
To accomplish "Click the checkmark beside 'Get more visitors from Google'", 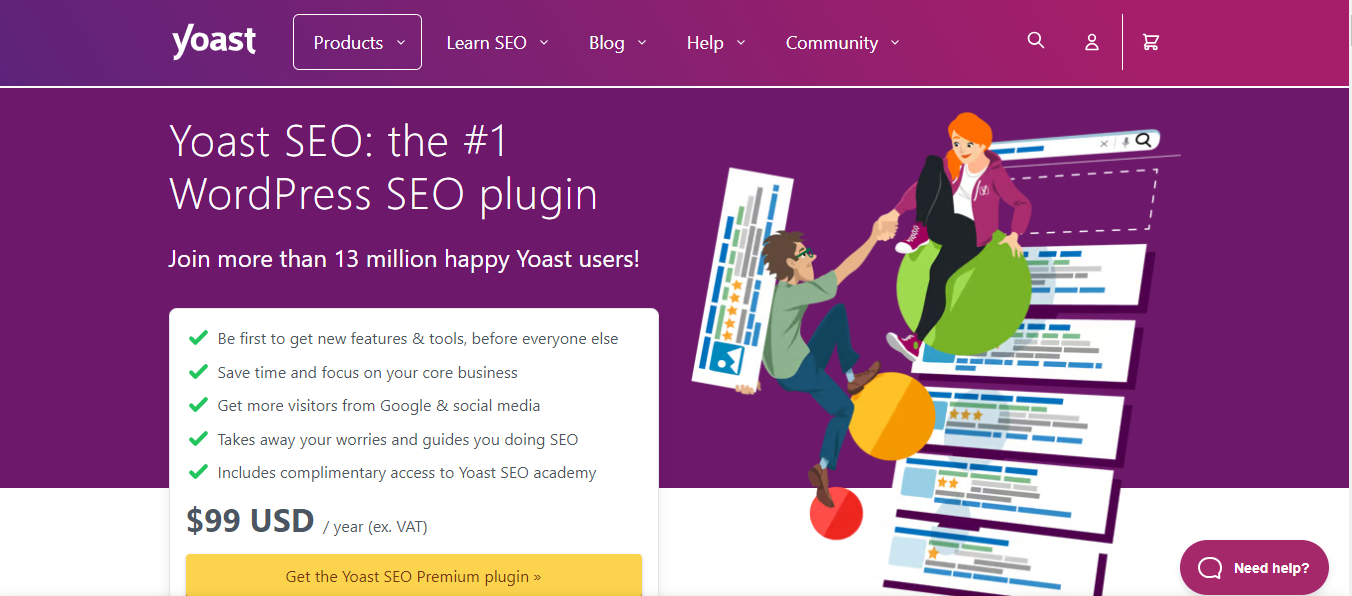I will point(198,405).
